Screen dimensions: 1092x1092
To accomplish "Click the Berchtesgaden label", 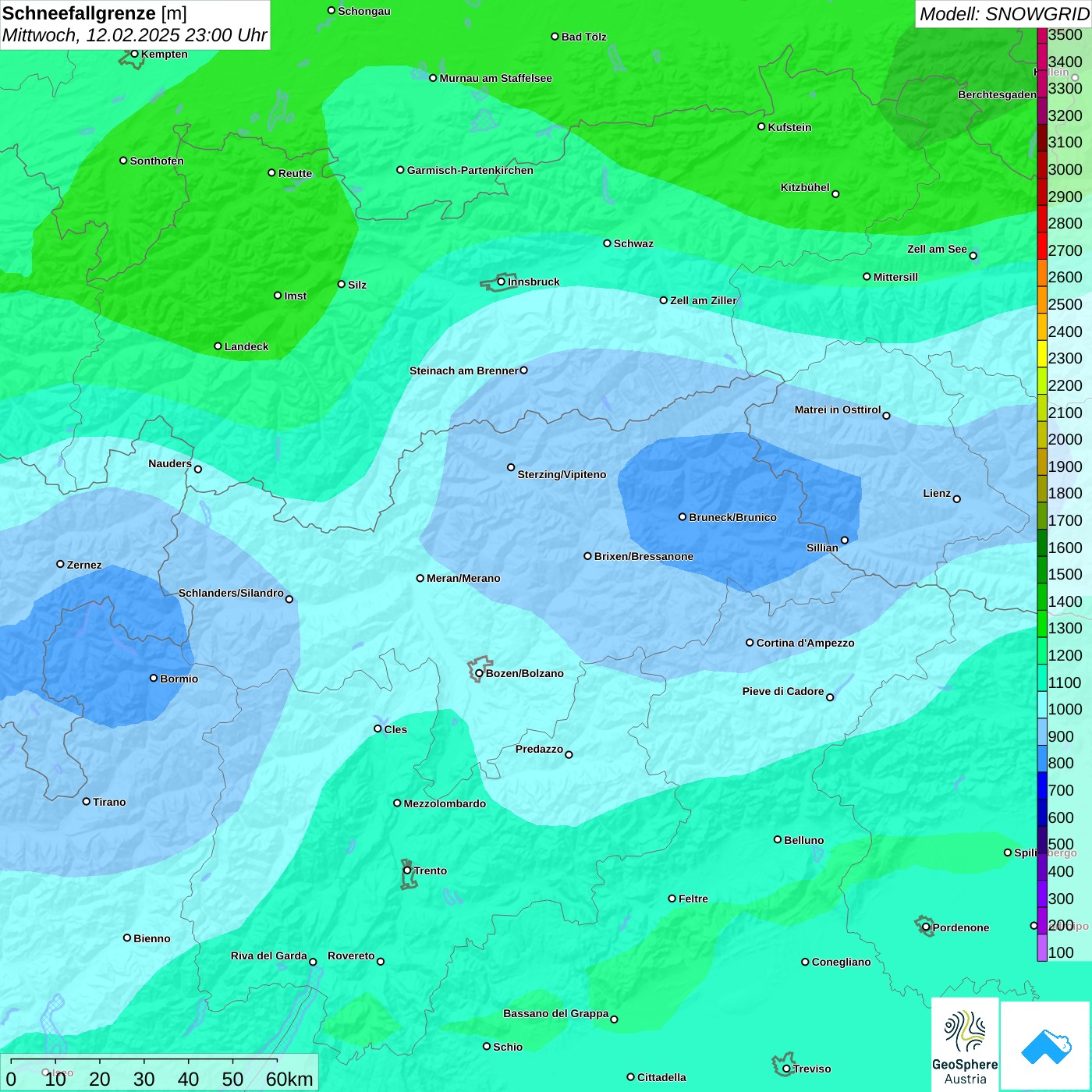I will tap(998, 94).
